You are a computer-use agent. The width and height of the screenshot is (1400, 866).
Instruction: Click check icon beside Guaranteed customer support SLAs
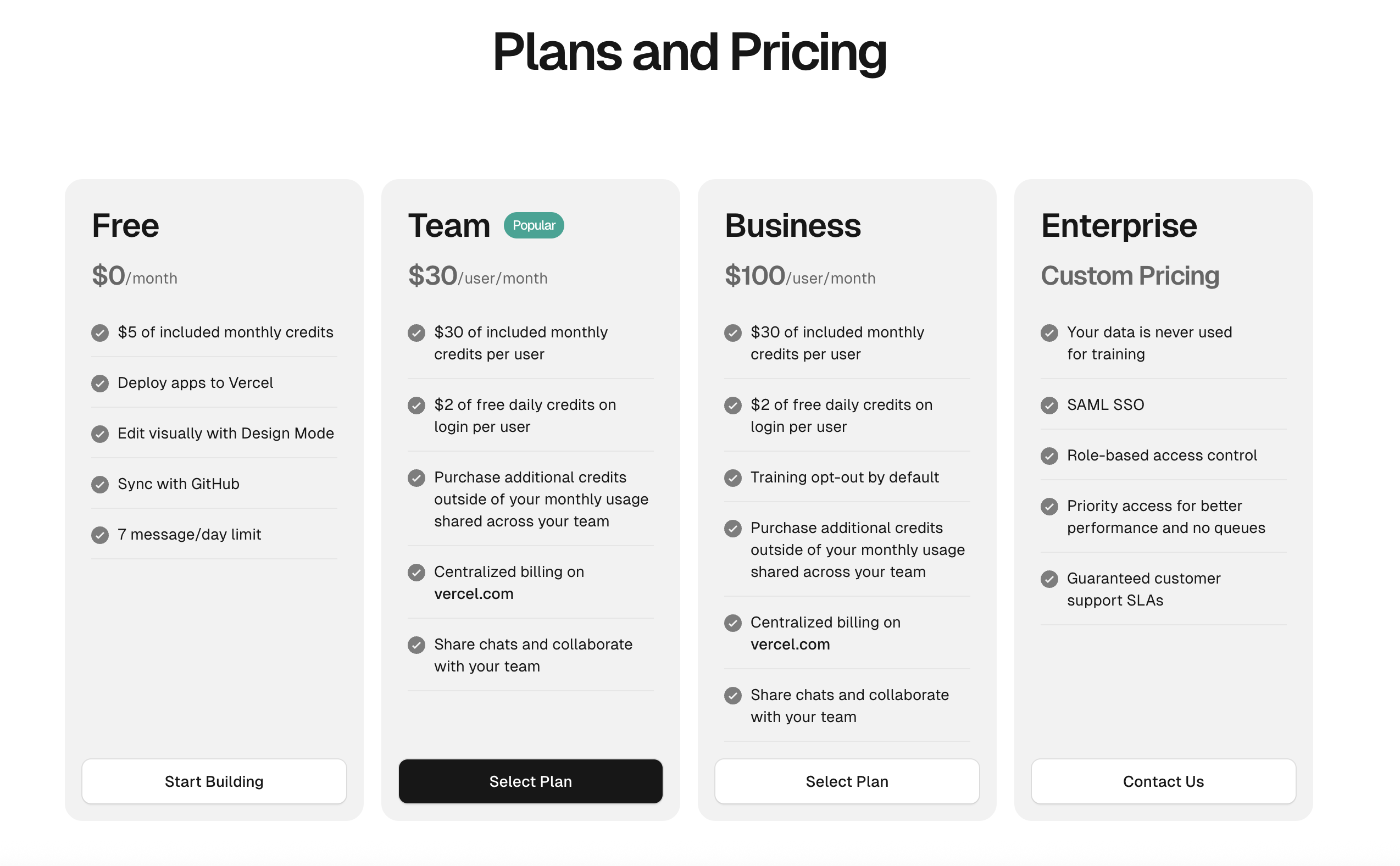[1049, 579]
